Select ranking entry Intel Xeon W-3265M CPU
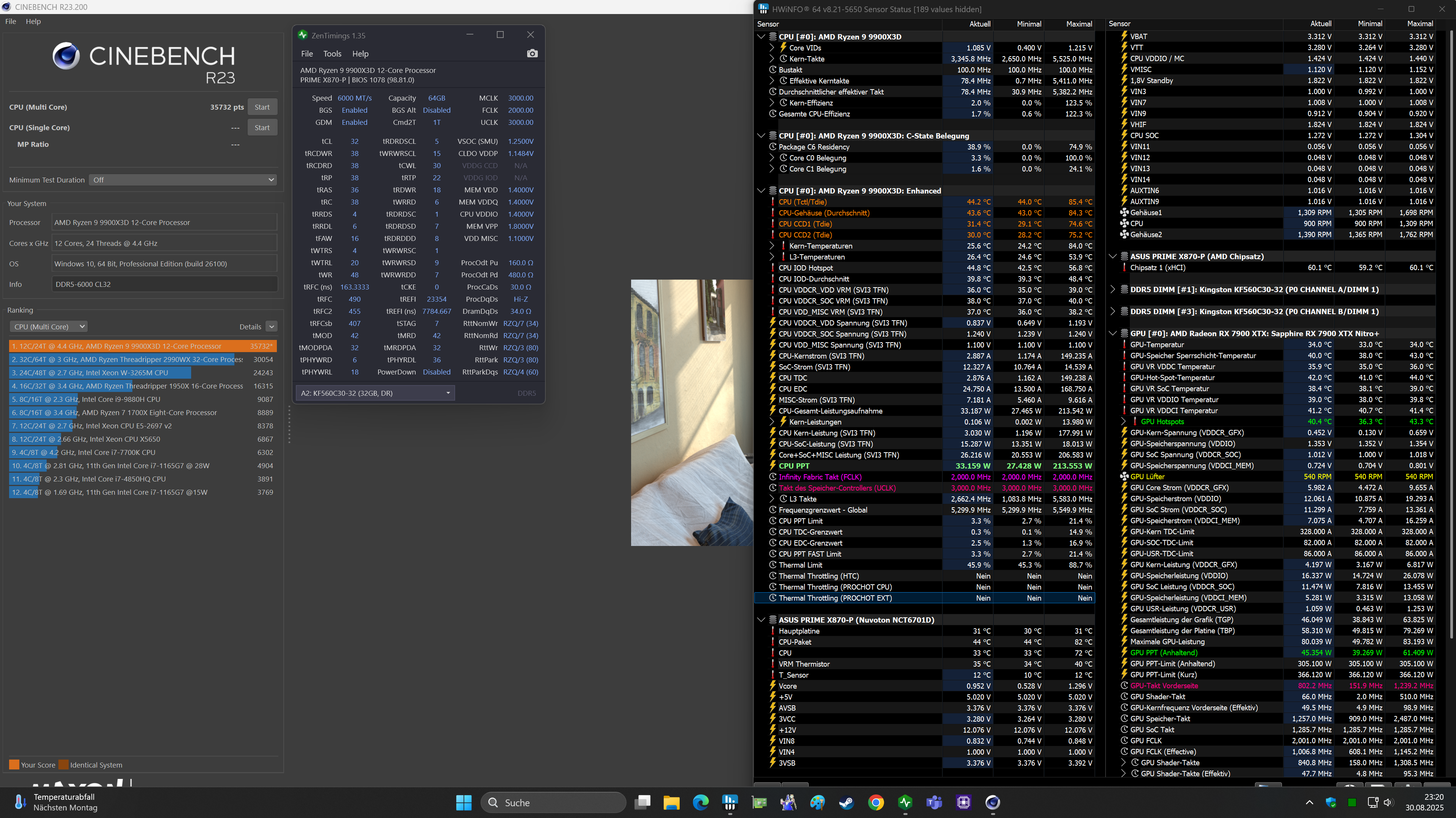 click(x=143, y=373)
